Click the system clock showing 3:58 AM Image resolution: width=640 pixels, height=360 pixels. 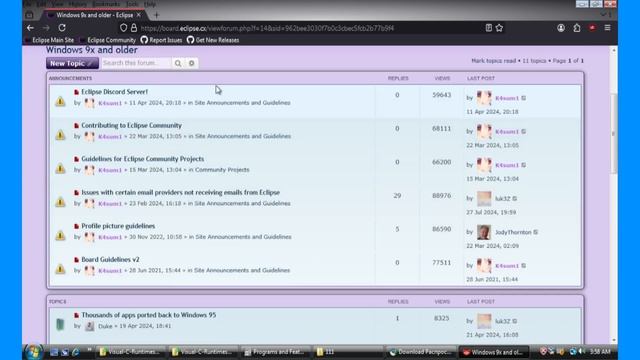tap(600, 352)
